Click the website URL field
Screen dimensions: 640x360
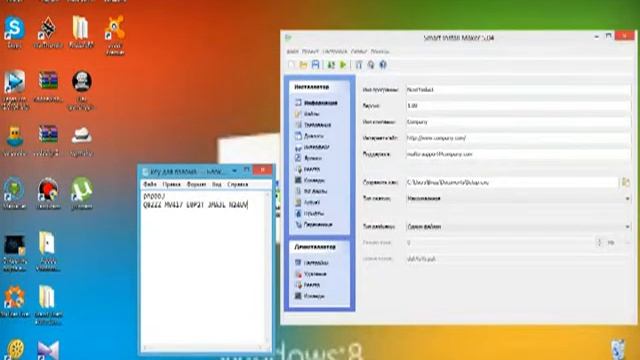(518, 138)
